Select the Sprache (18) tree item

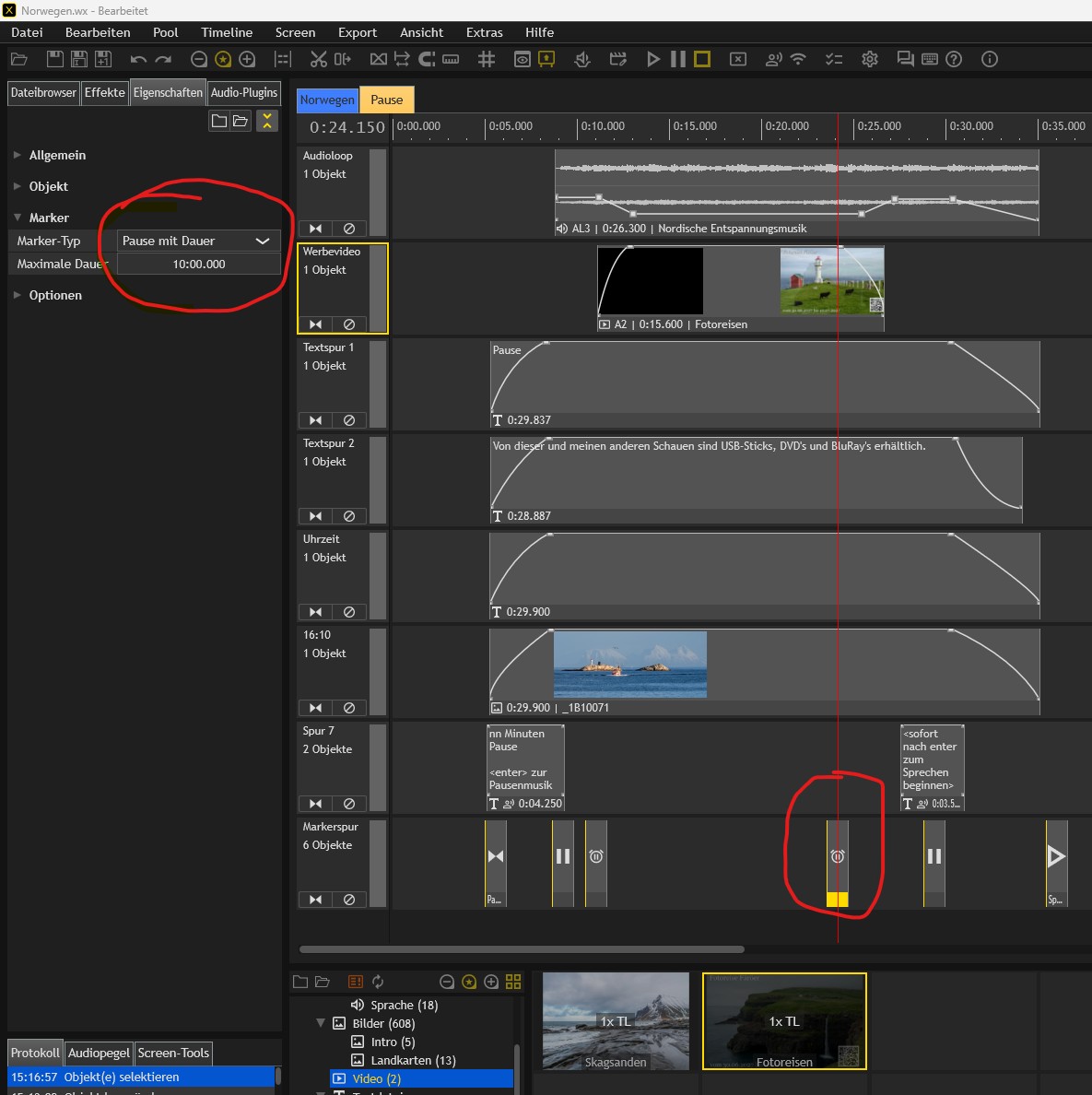click(x=404, y=1005)
